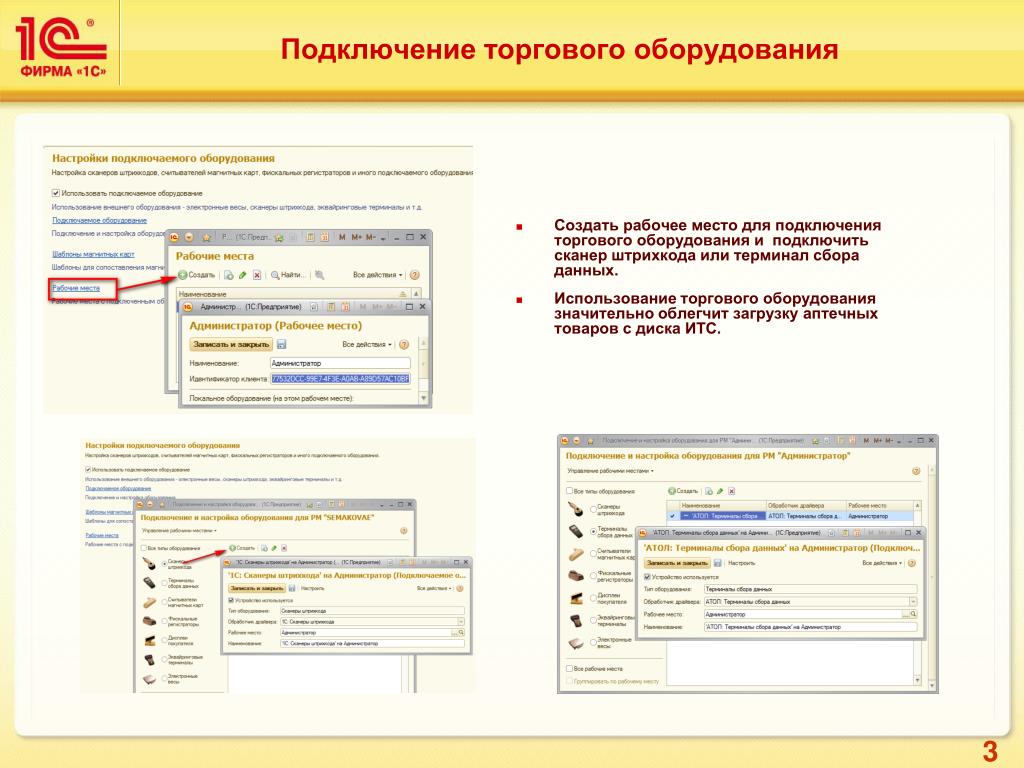This screenshot has width=1024, height=768.
Task: Select Электронные весы radio in РМ Администратор window
Action: point(593,643)
